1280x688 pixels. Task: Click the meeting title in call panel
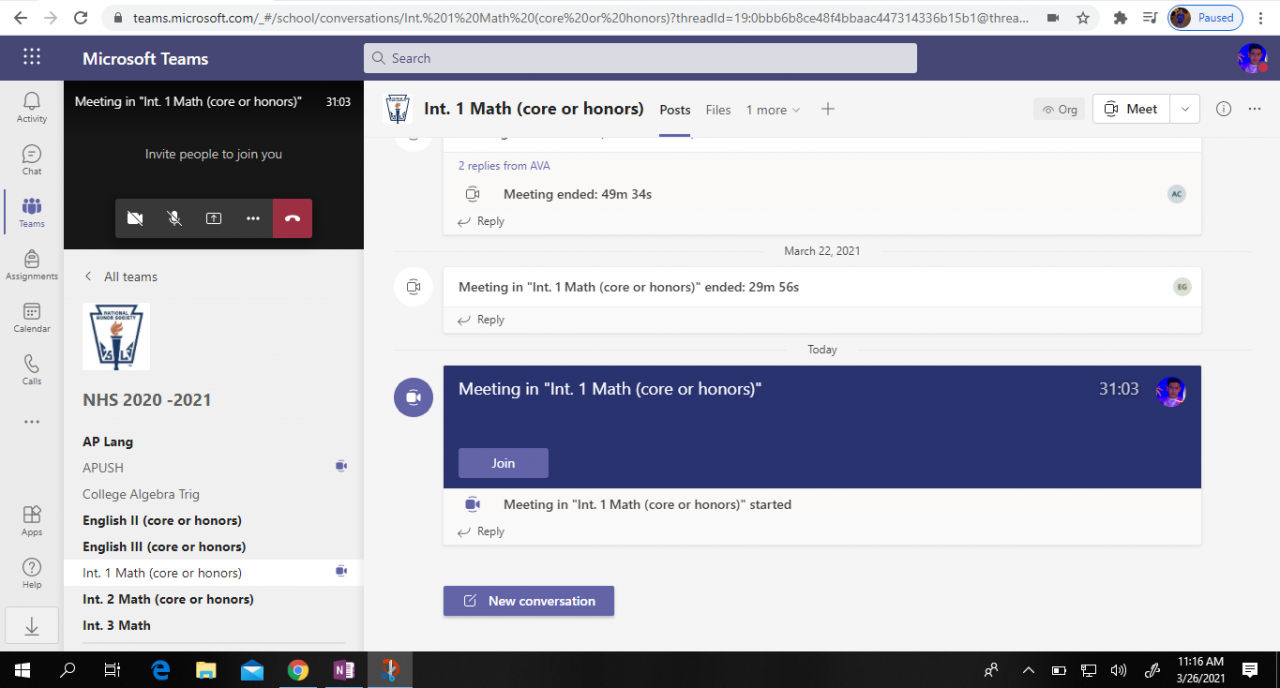coord(188,102)
